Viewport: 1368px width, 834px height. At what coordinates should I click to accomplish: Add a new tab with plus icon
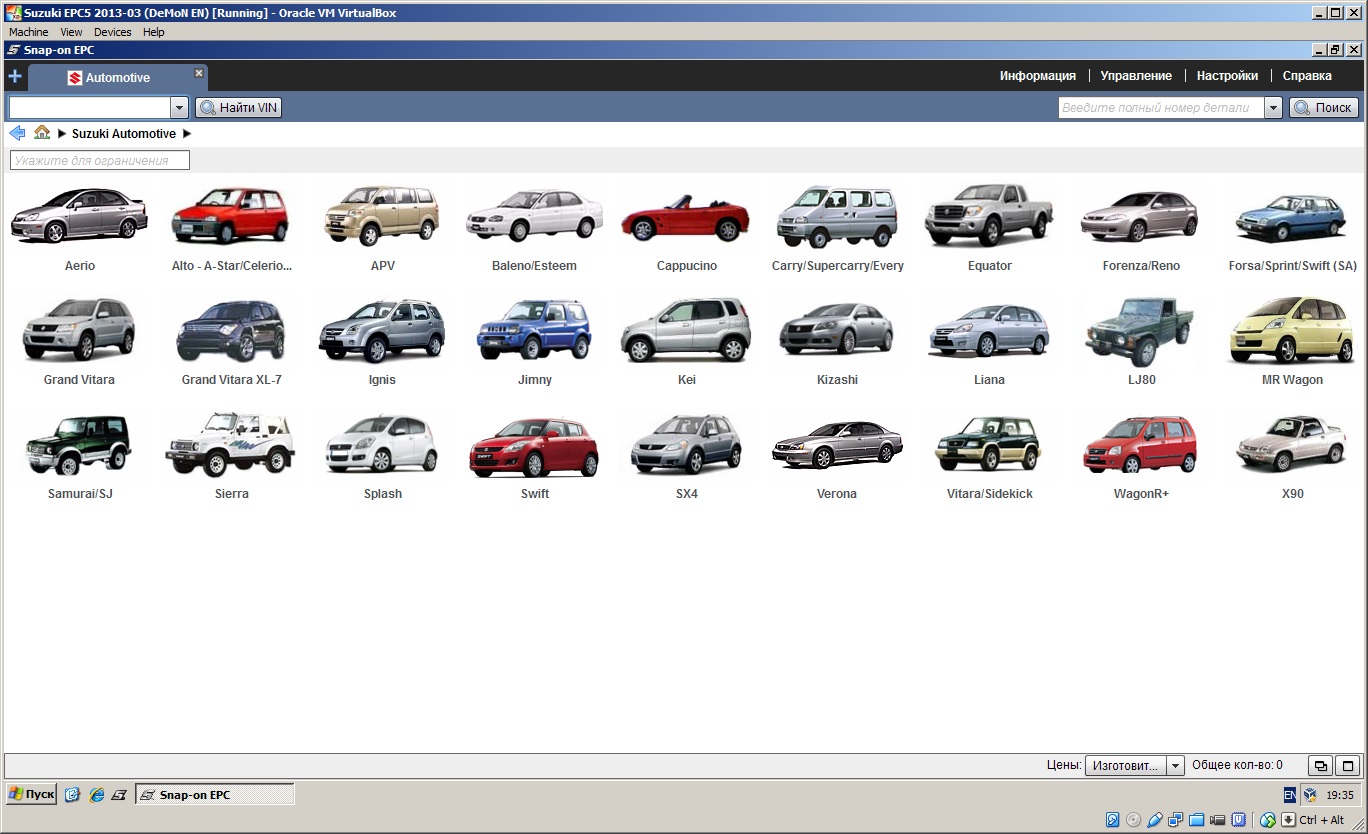pos(14,77)
